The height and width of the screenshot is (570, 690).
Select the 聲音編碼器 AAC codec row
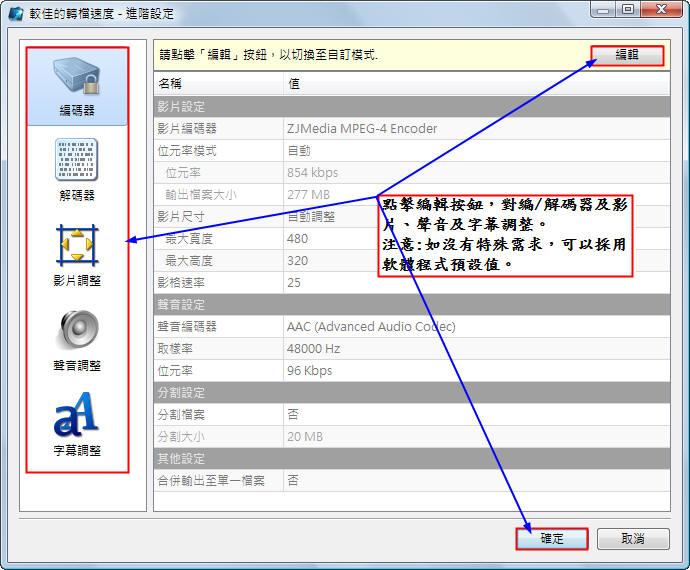(x=370, y=326)
